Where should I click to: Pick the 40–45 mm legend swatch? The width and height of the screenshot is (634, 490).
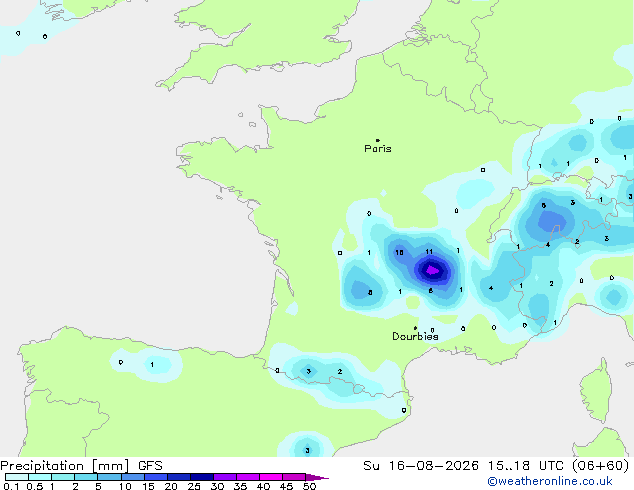[271, 477]
